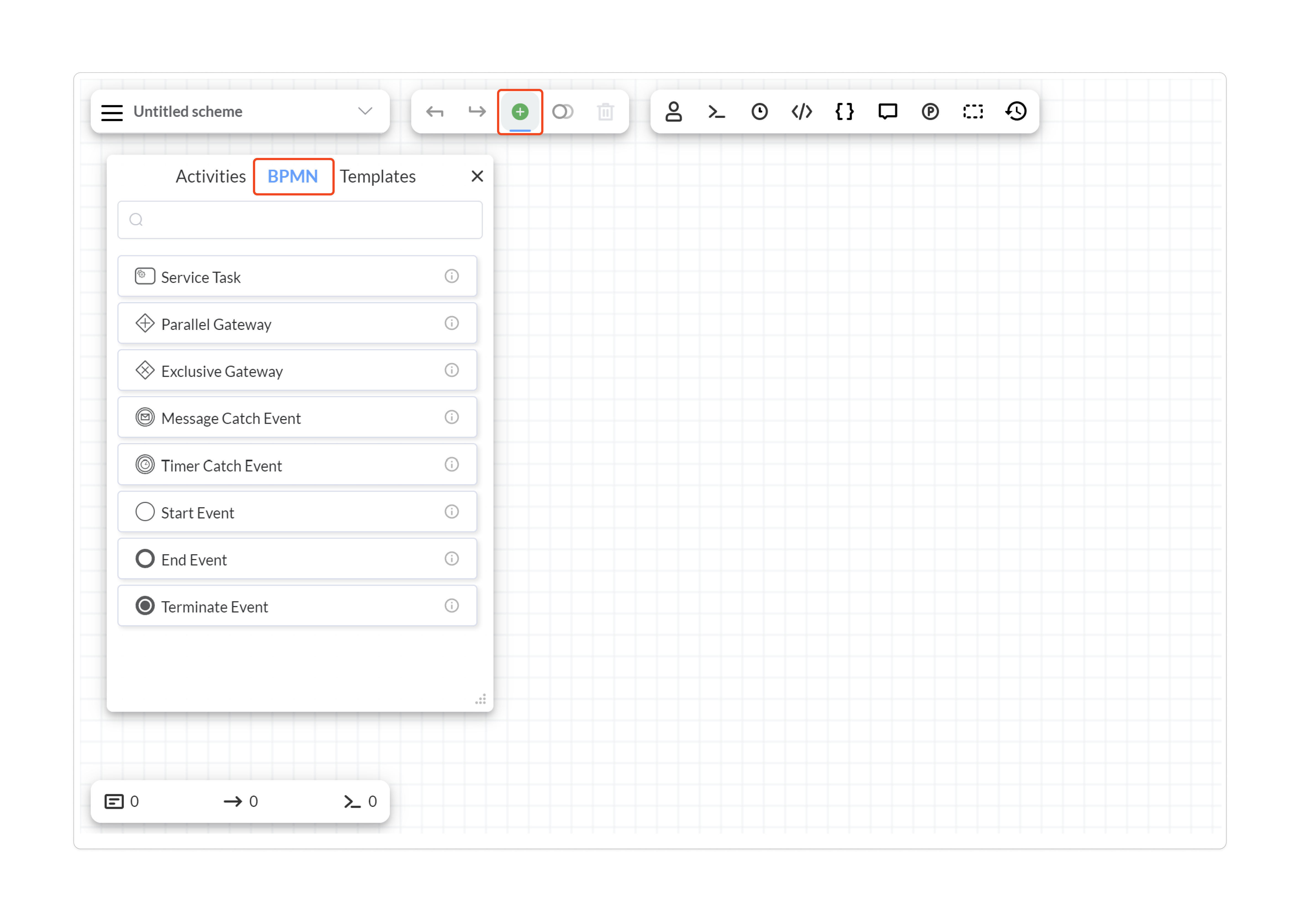Viewport: 1300px width, 924px height.
Task: Switch to the Templates tab
Action: (x=378, y=176)
